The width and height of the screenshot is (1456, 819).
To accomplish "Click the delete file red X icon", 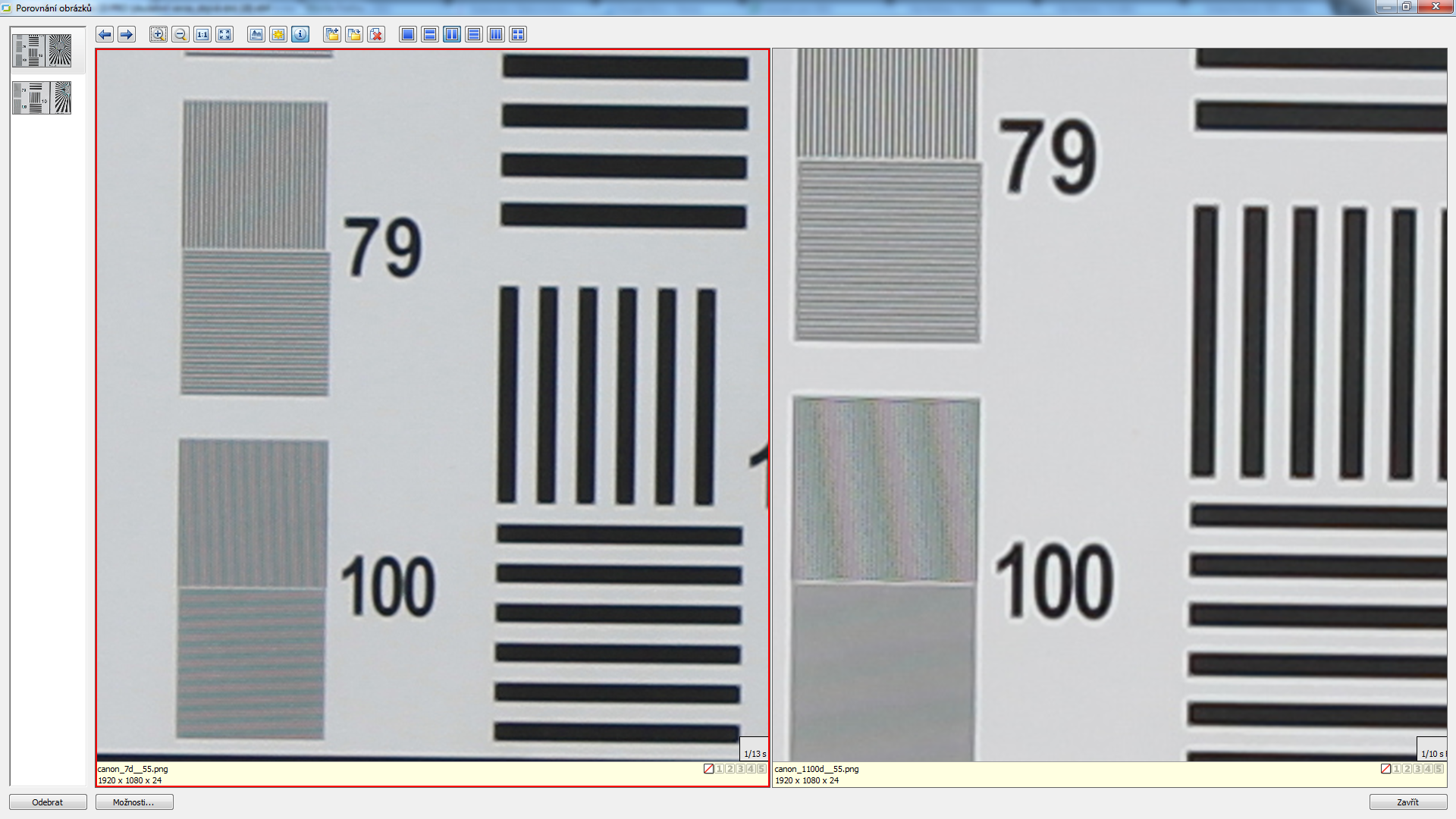I will tap(376, 34).
